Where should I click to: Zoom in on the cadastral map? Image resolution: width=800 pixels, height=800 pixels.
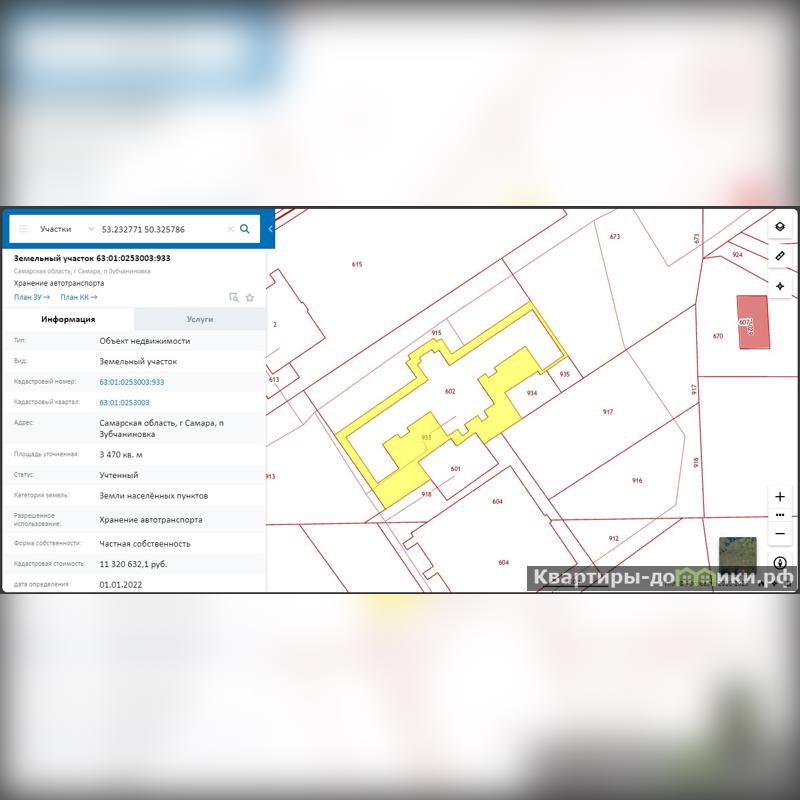pyautogui.click(x=780, y=497)
